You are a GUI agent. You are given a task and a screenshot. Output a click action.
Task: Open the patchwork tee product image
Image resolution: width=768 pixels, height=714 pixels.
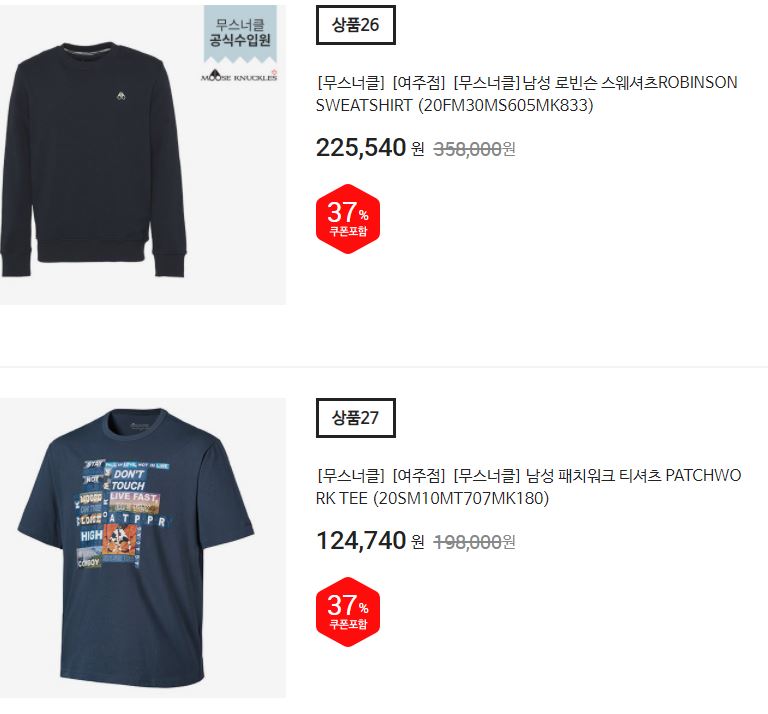143,548
